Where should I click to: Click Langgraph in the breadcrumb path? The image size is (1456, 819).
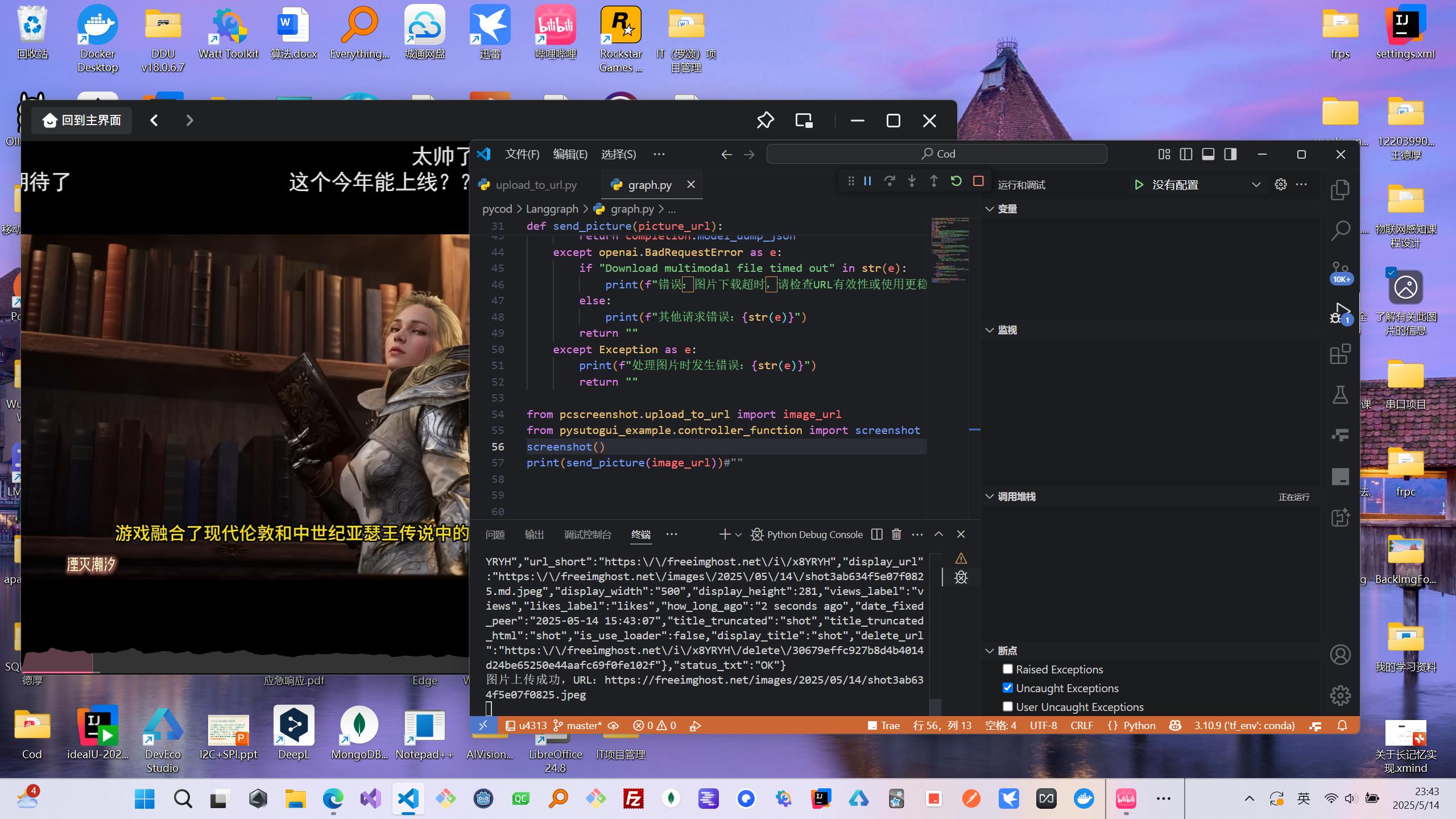(x=552, y=209)
